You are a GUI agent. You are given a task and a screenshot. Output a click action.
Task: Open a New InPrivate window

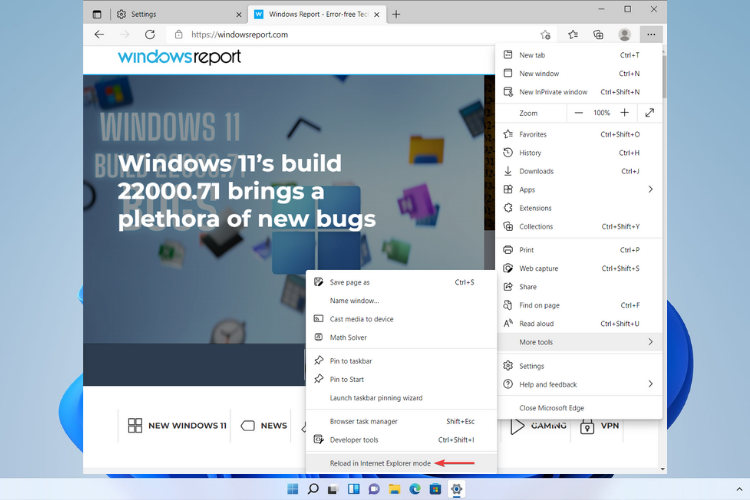[x=579, y=92]
